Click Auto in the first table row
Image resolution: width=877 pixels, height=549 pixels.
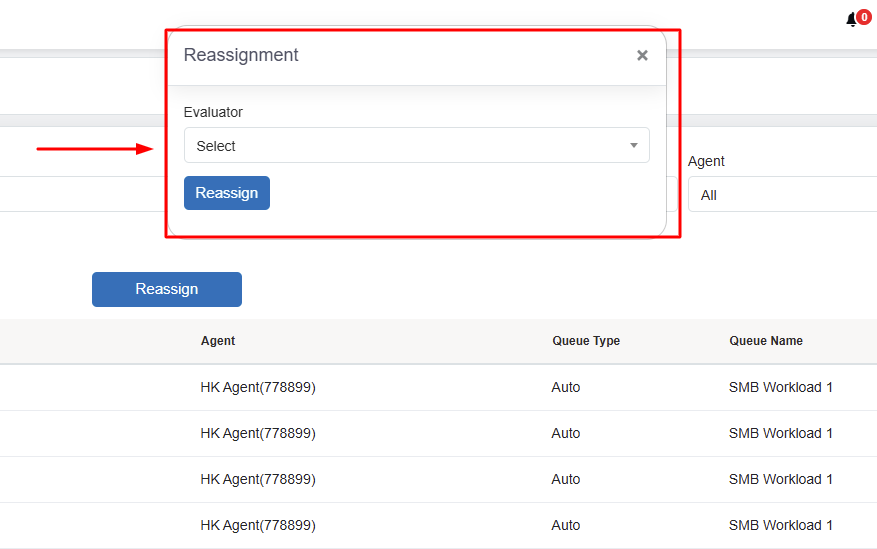tap(566, 387)
